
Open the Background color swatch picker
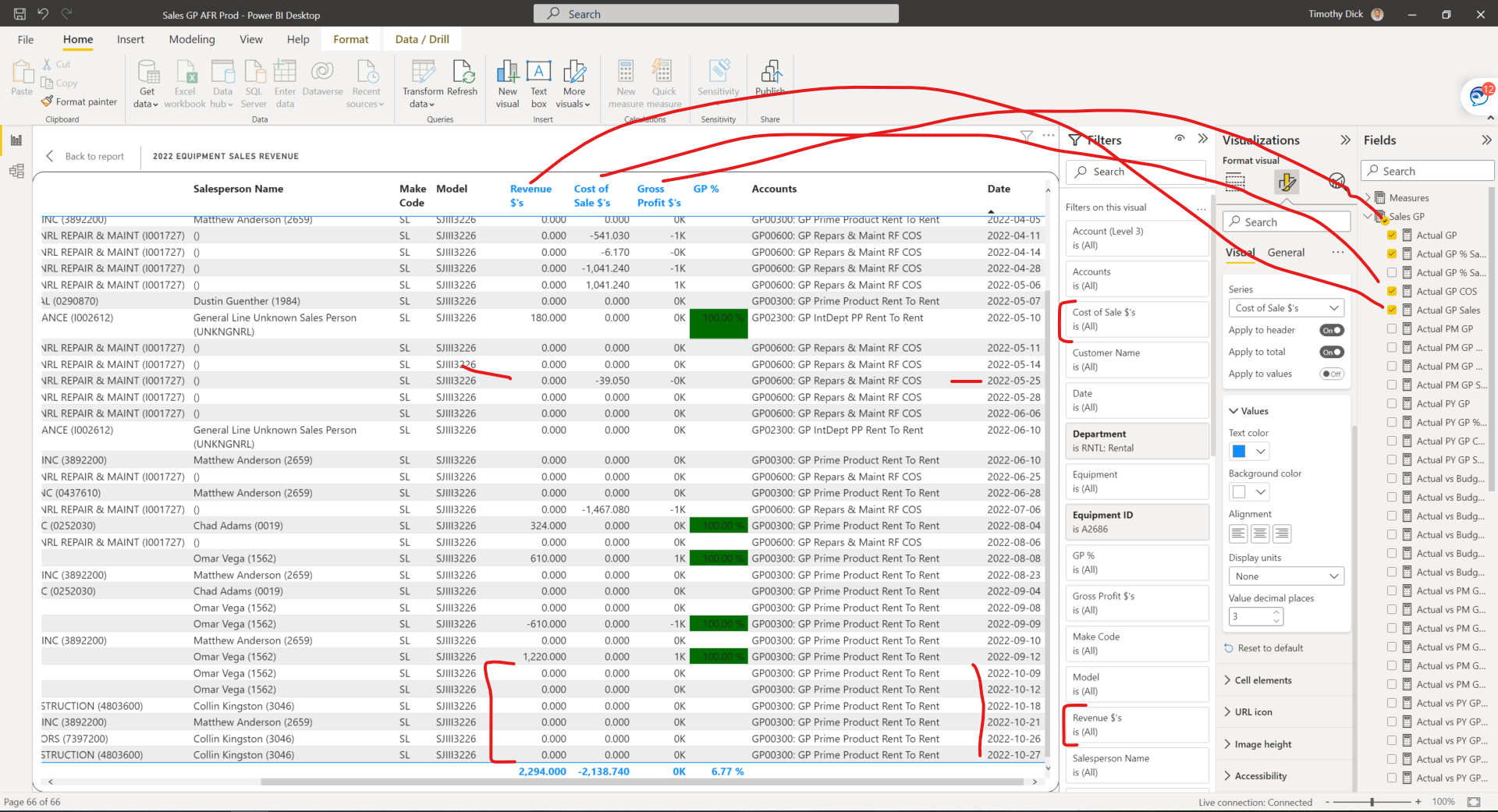[x=1249, y=492]
